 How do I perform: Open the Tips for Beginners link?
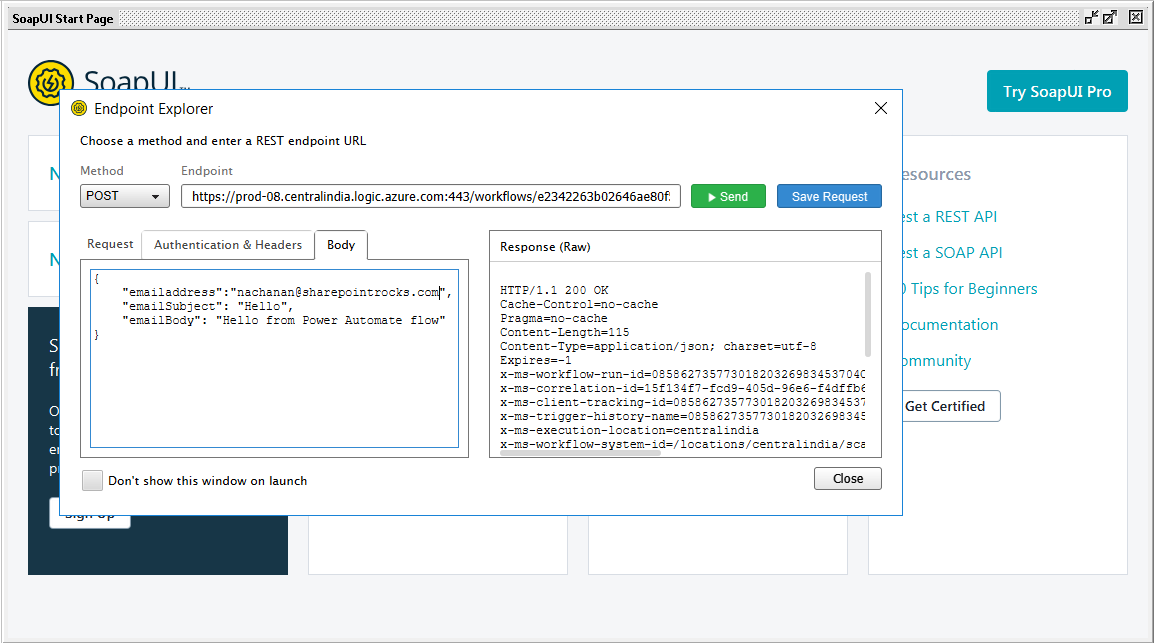click(x=970, y=289)
